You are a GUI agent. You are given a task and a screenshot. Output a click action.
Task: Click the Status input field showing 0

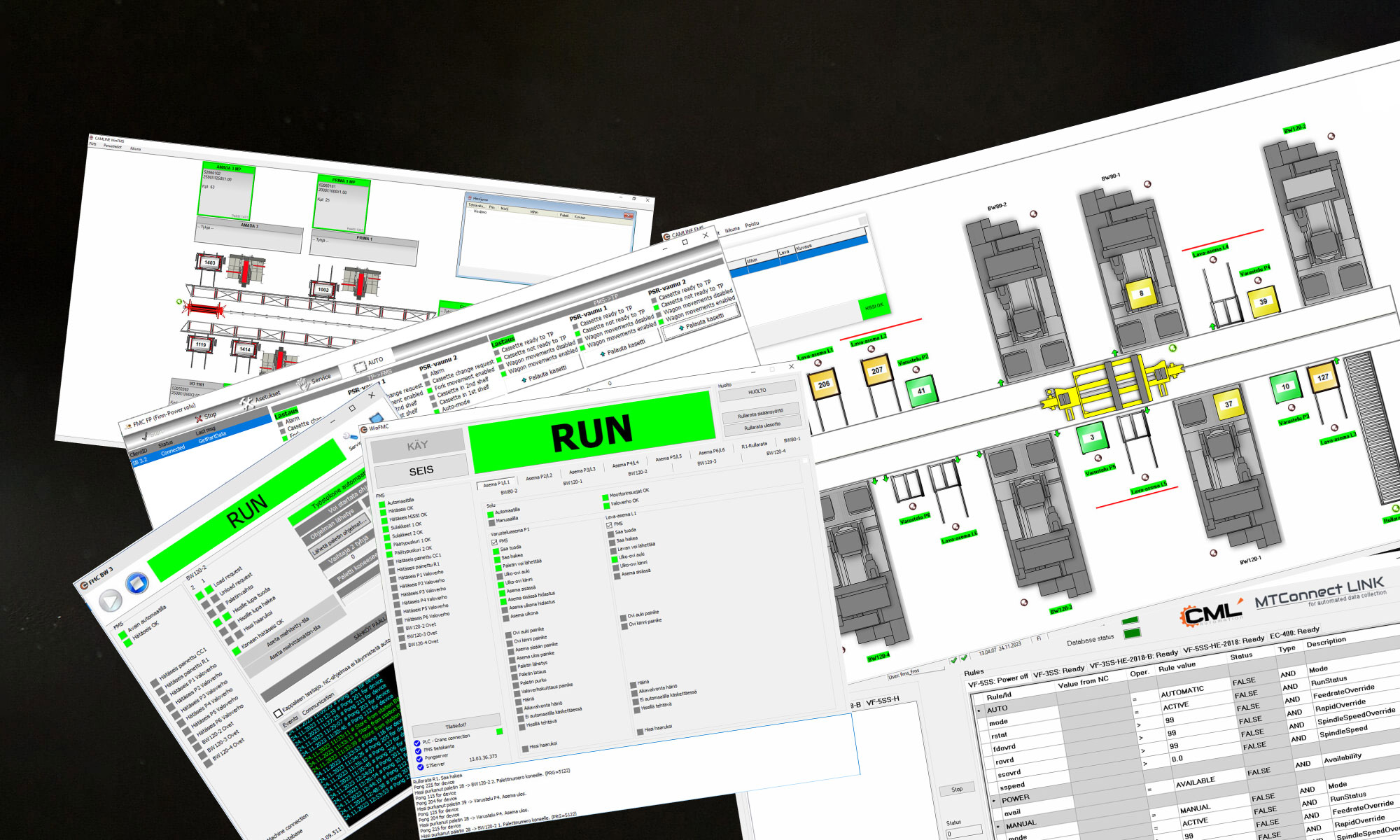pyautogui.click(x=963, y=833)
